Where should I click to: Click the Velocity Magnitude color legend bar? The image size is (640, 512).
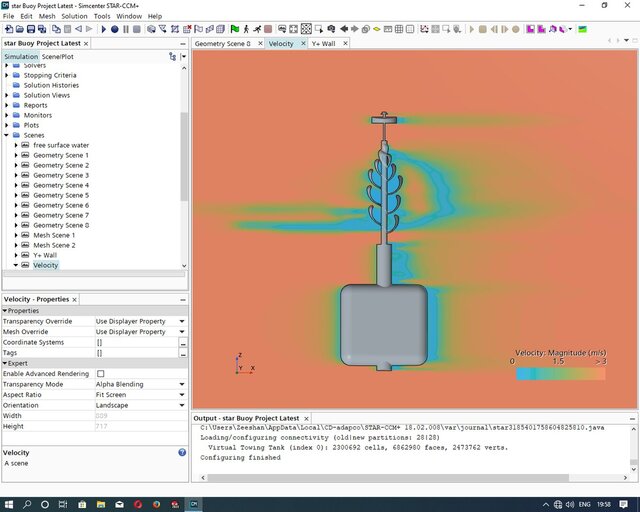pyautogui.click(x=561, y=374)
